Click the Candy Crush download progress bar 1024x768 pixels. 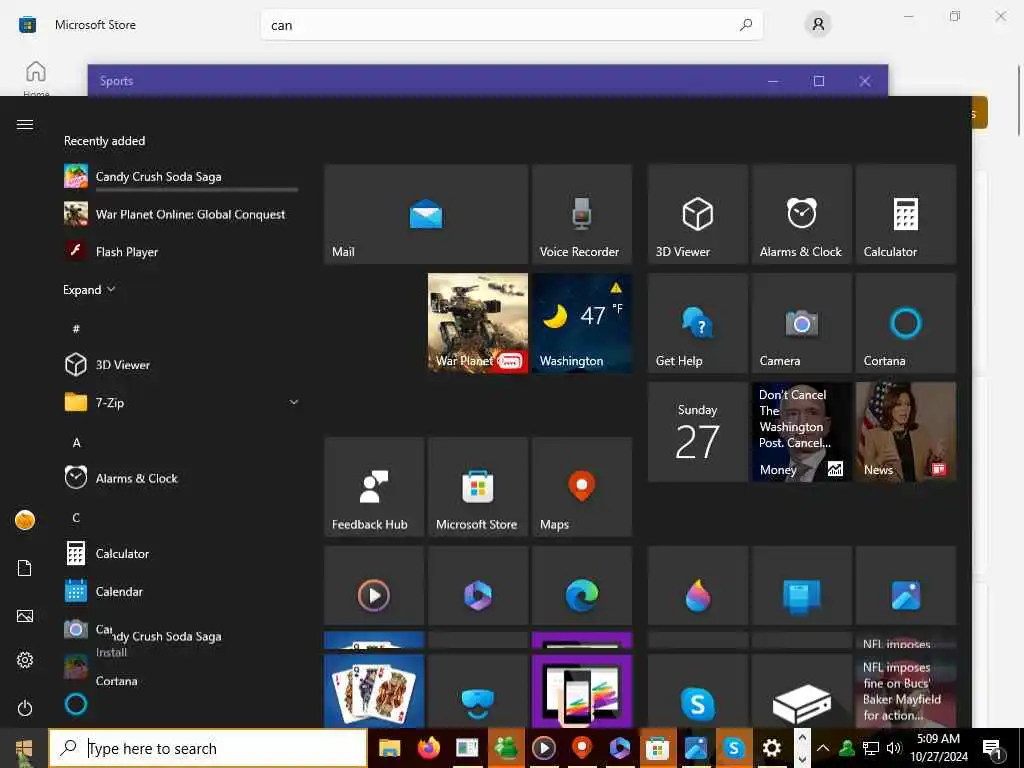coord(197,190)
